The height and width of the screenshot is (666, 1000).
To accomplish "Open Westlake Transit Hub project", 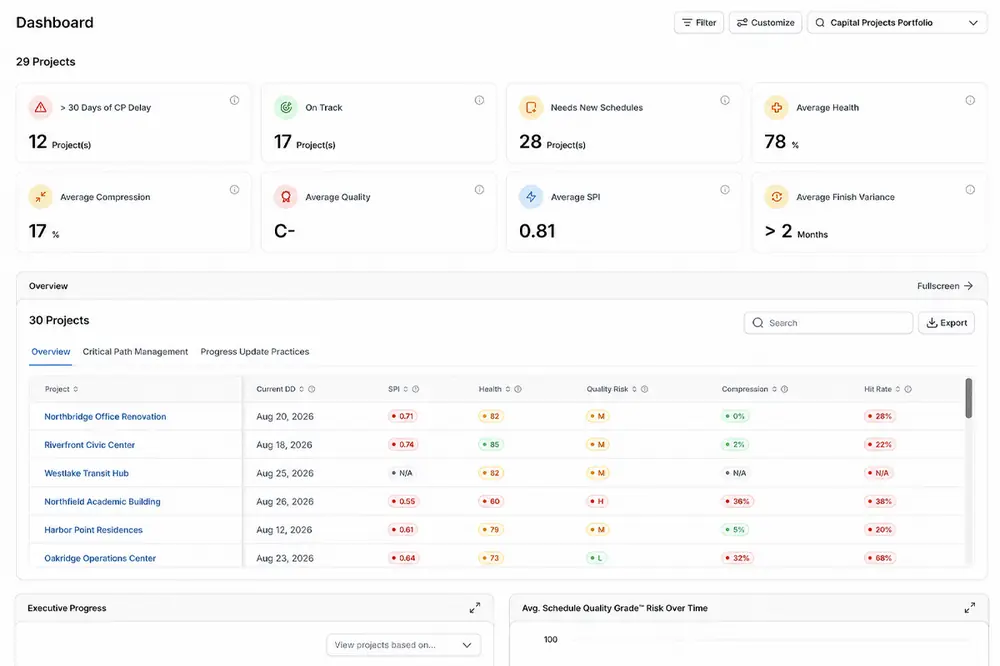I will (86, 473).
